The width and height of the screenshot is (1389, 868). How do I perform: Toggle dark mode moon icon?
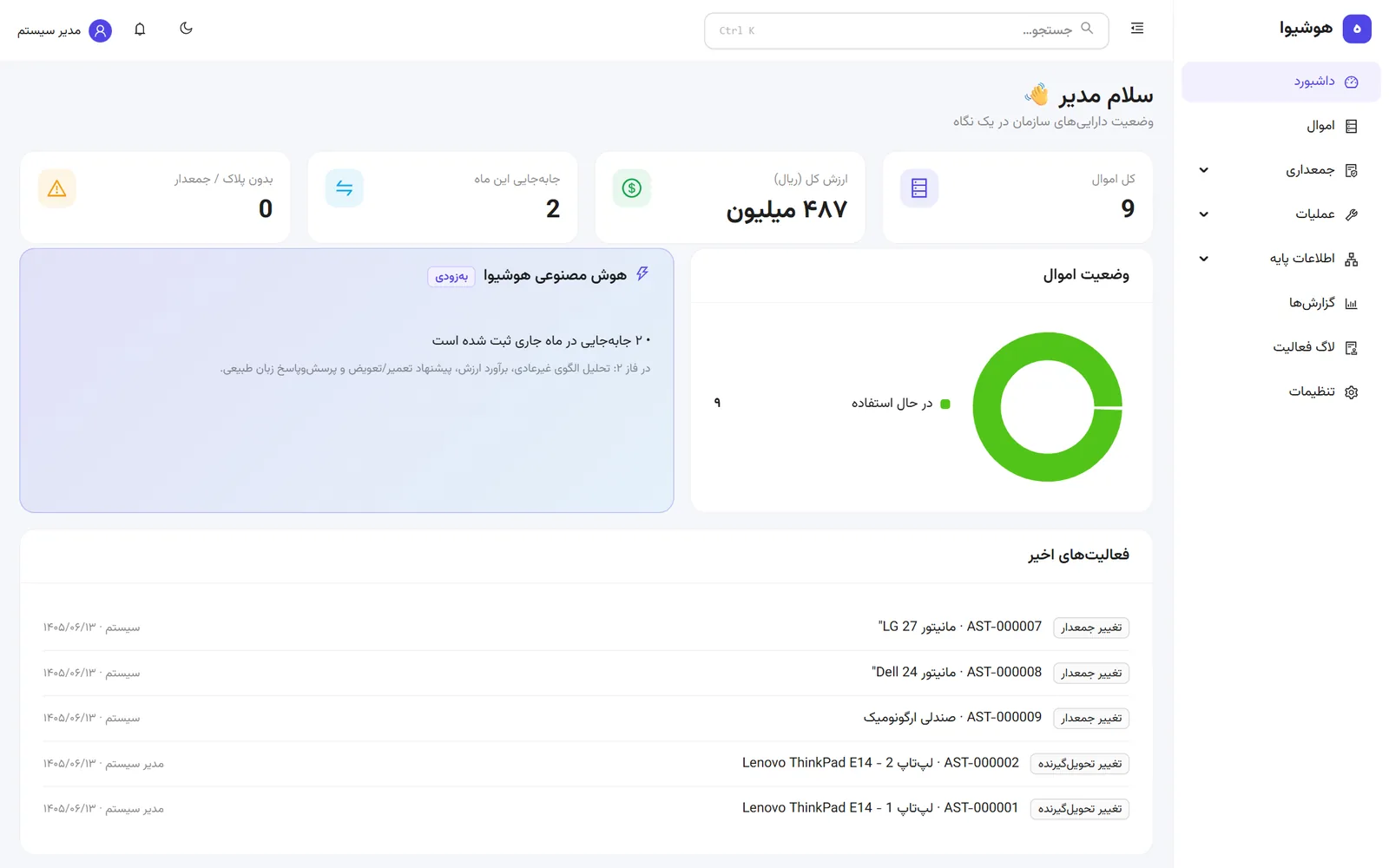[x=186, y=29]
